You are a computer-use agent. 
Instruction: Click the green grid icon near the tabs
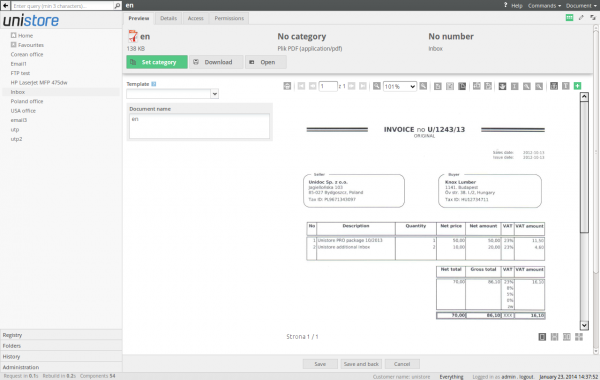[x=569, y=18]
